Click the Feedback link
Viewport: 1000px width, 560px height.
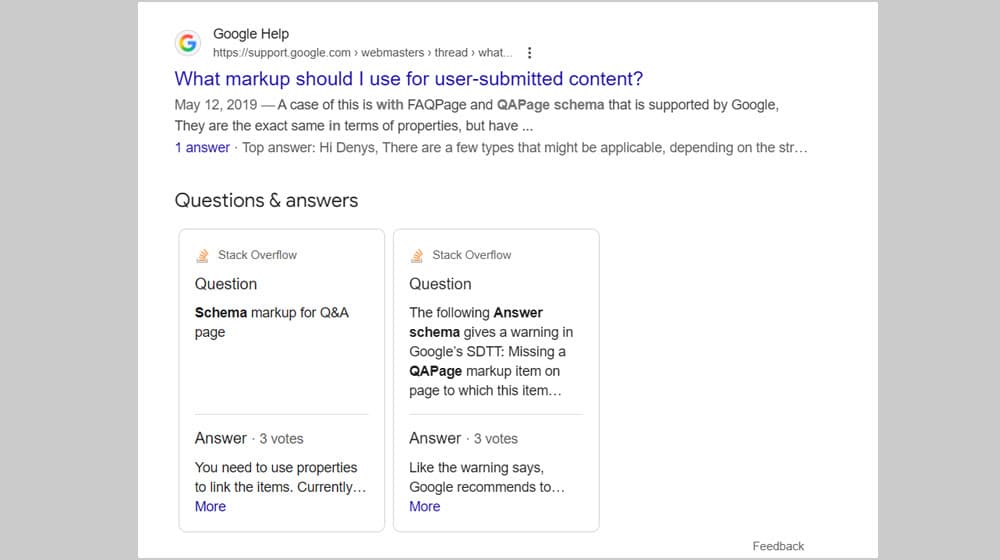[x=778, y=546]
